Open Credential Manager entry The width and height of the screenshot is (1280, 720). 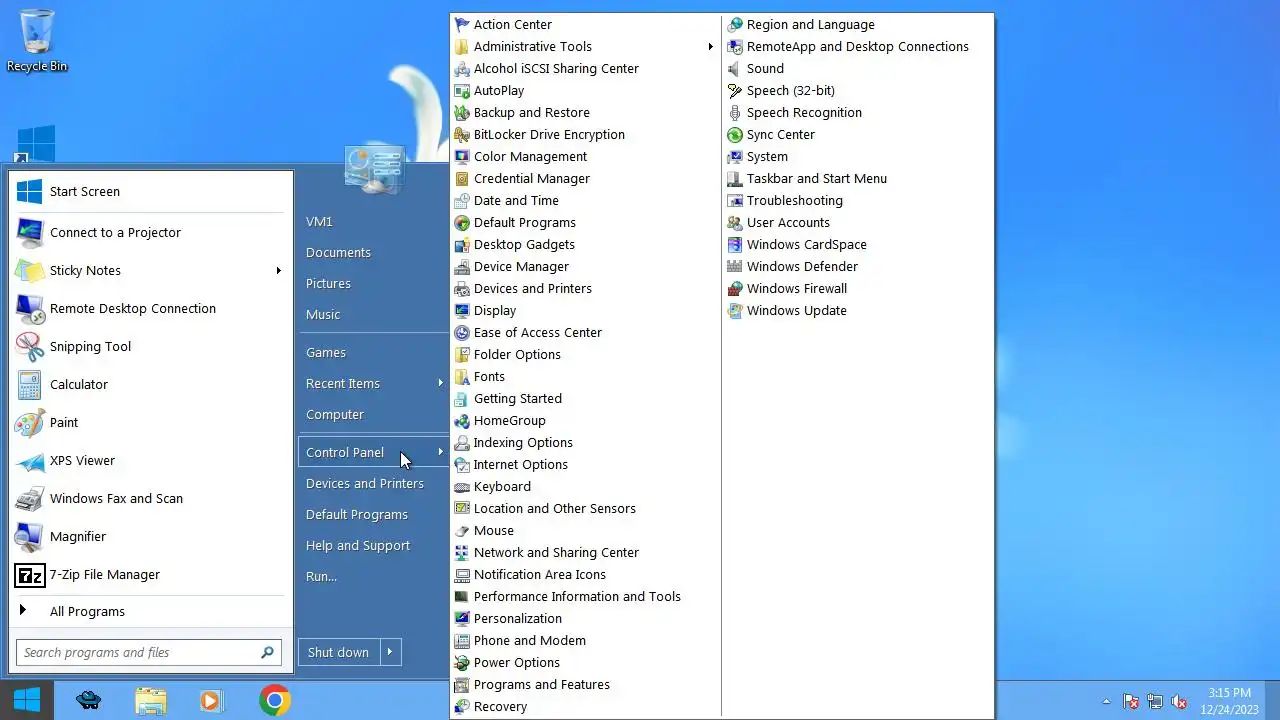(x=532, y=178)
